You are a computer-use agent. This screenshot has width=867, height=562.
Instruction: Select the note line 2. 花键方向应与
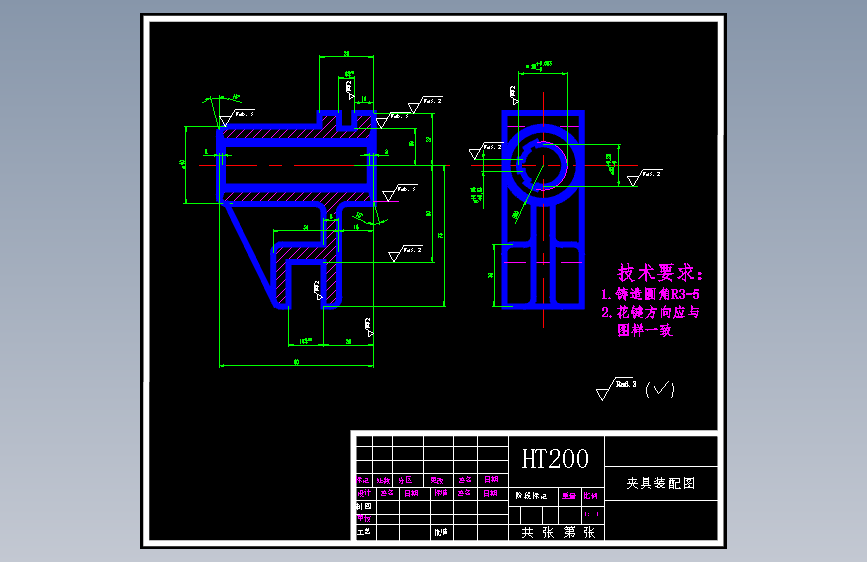click(650, 313)
